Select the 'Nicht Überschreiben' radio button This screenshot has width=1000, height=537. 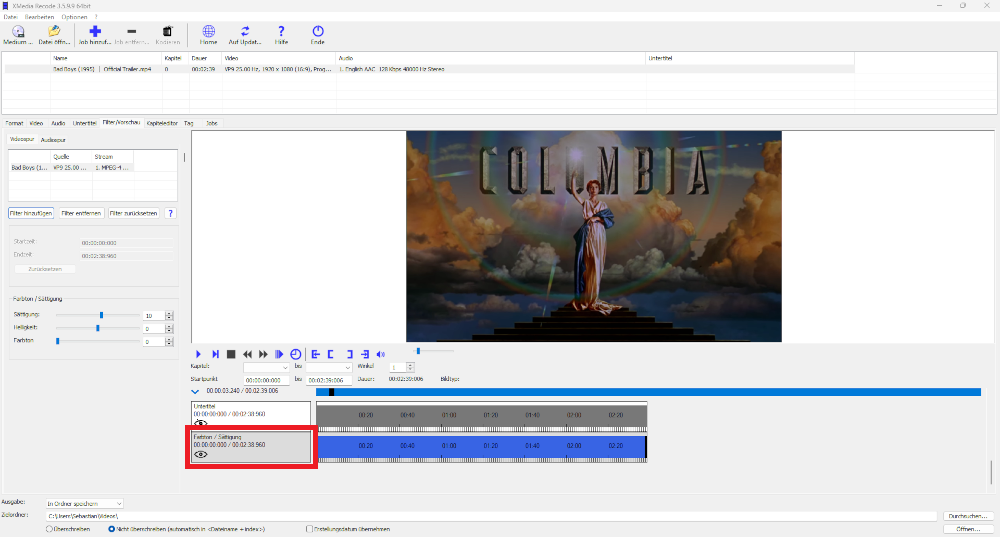[112, 529]
